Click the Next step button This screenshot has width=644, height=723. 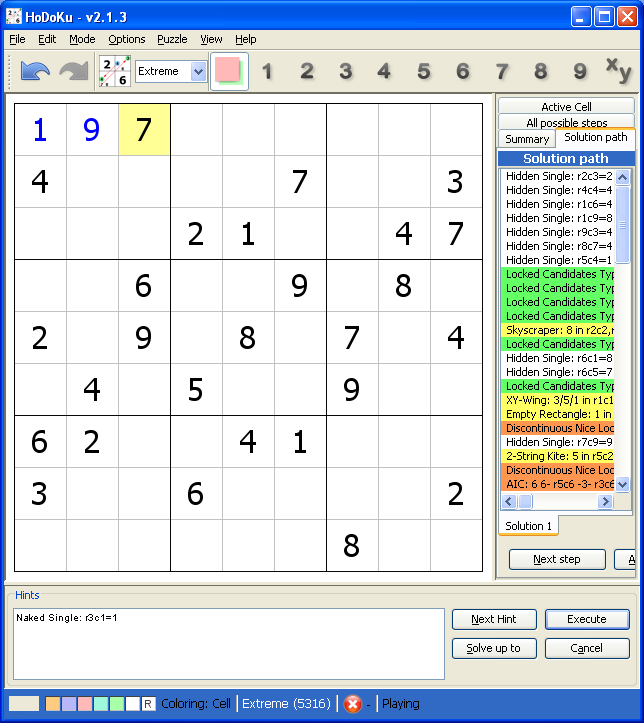click(557, 559)
